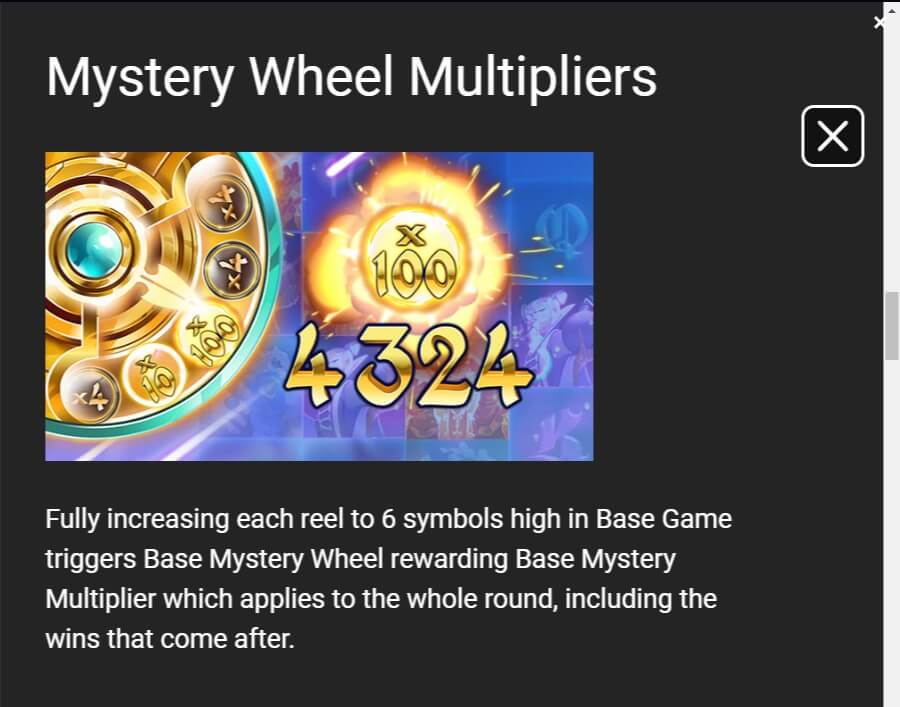Image resolution: width=900 pixels, height=707 pixels.
Task: Click the words Base Game in description
Action: coord(664,519)
